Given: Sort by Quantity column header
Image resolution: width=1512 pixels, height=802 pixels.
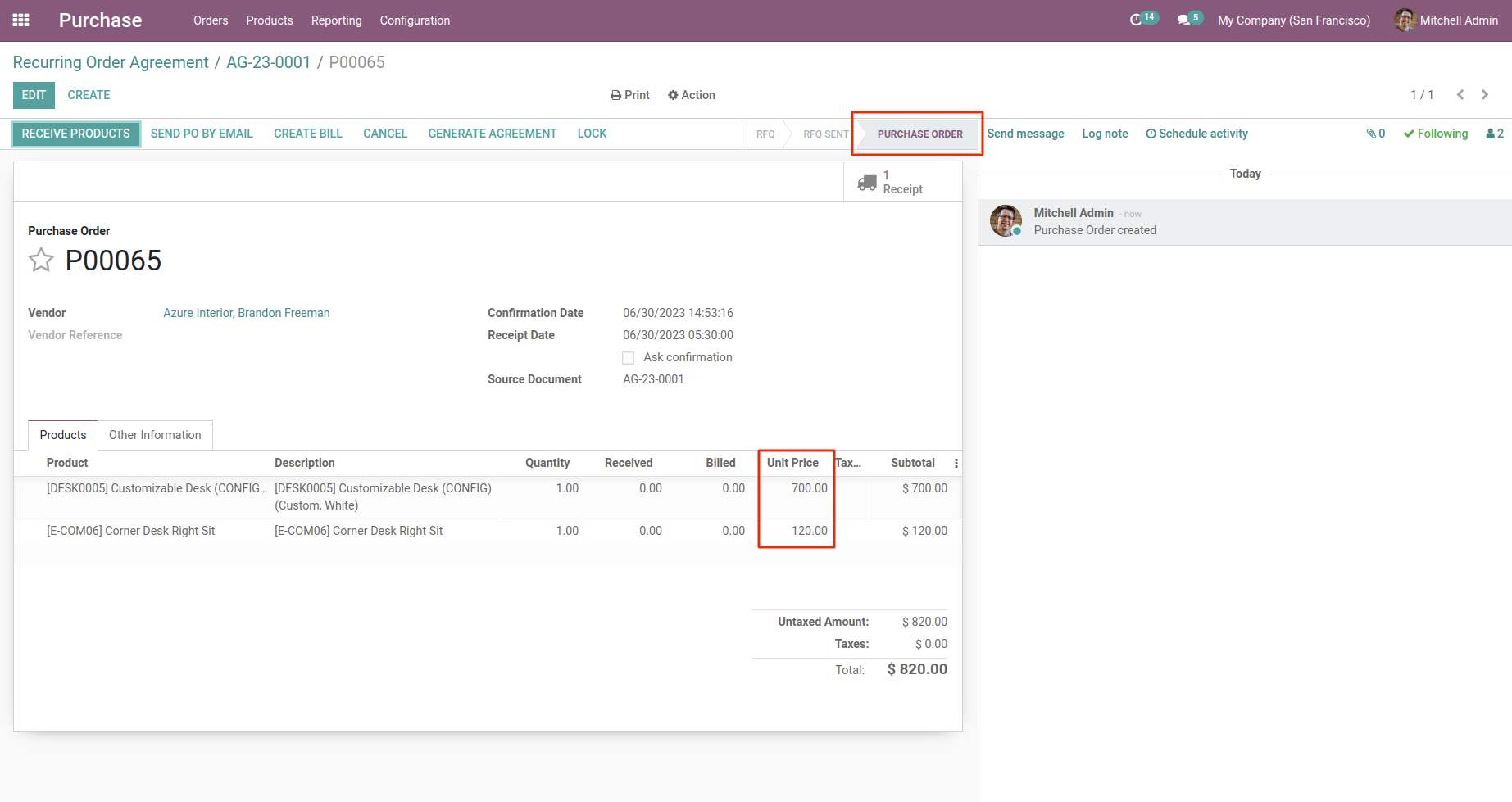Looking at the screenshot, I should pyautogui.click(x=547, y=463).
